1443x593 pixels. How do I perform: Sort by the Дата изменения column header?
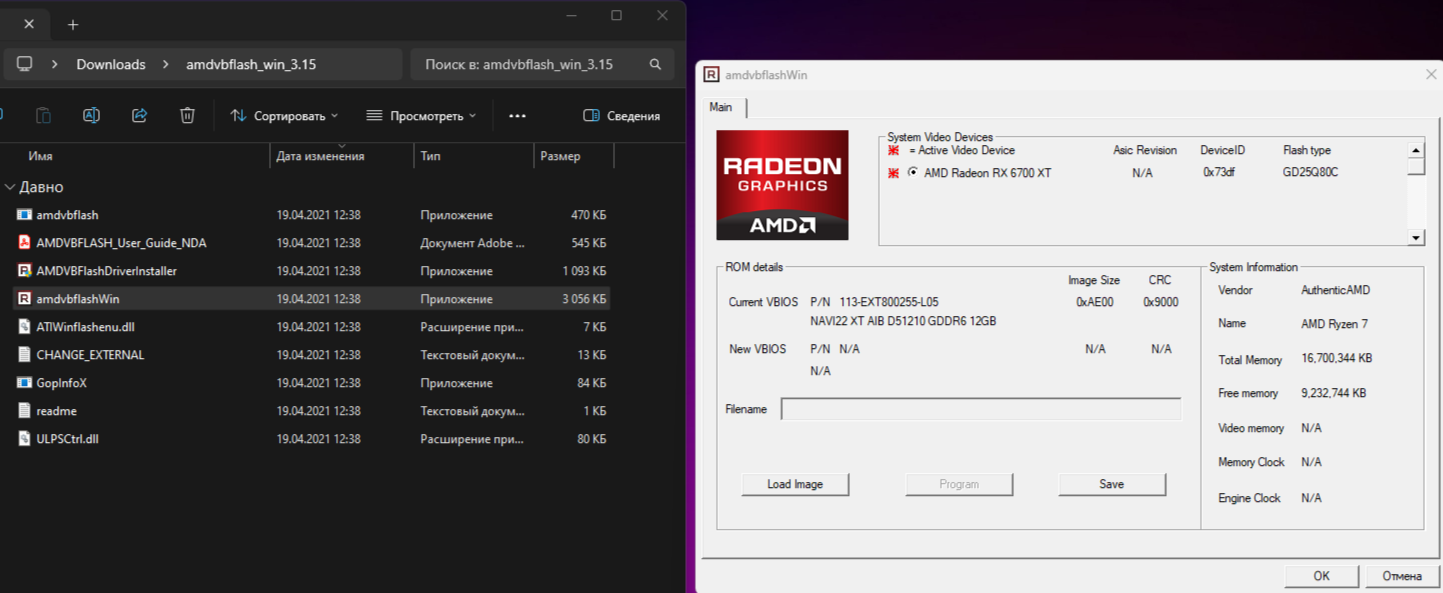[320, 156]
